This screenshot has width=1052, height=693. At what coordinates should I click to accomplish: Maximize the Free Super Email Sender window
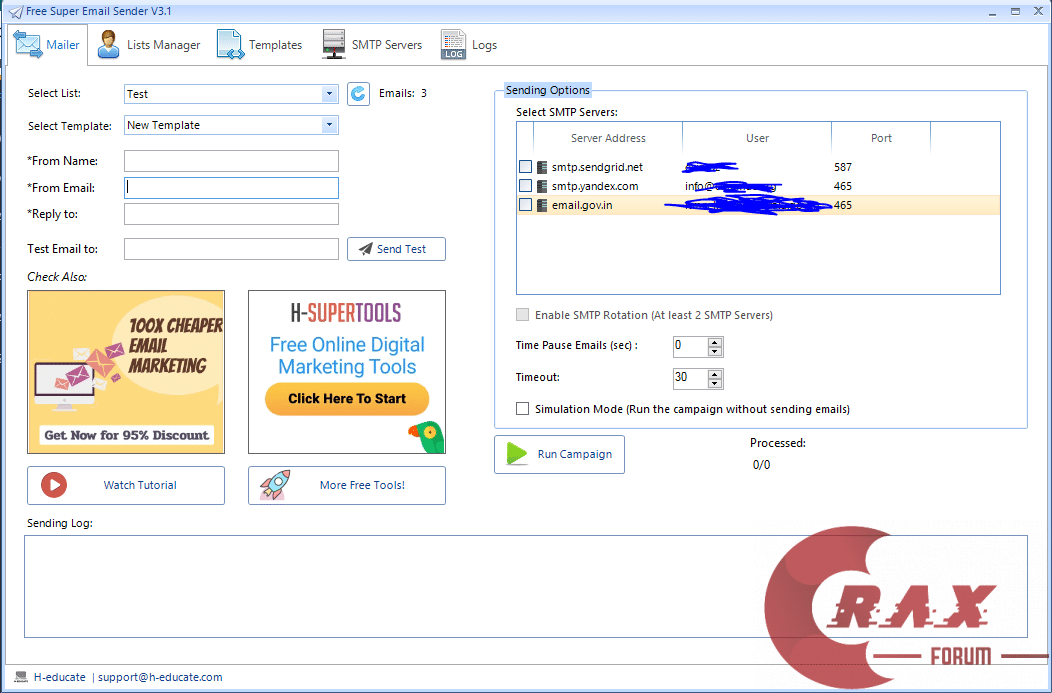pyautogui.click(x=1015, y=11)
